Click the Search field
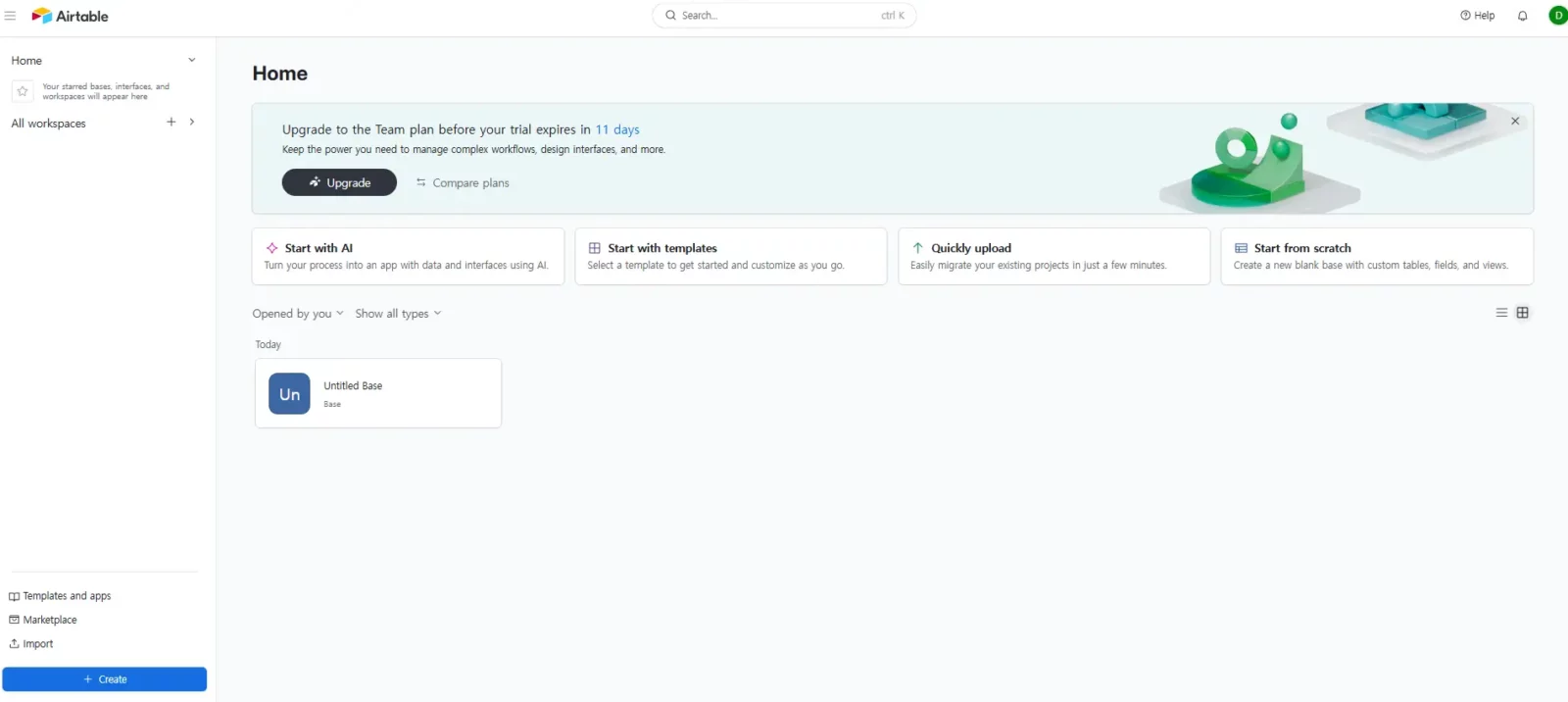The height and width of the screenshot is (702, 1568). [x=784, y=16]
